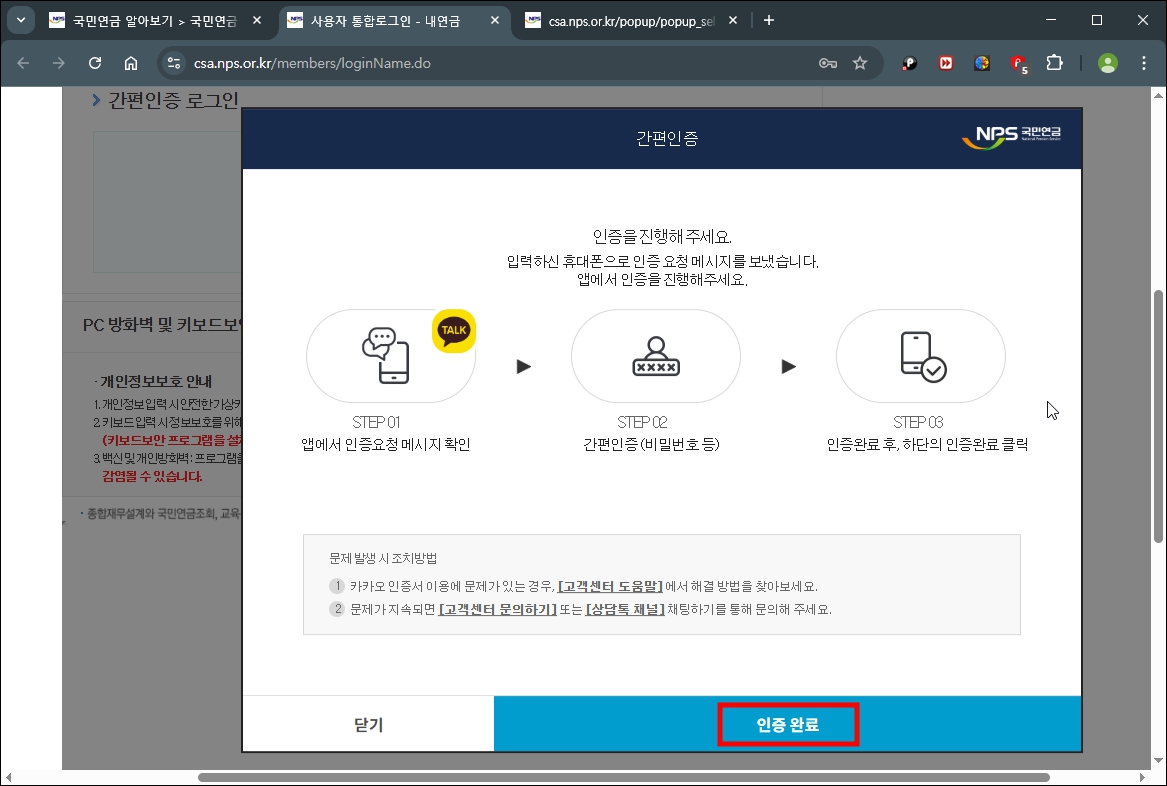
Task: Close the dialog with the 닫기 button
Action: point(366,723)
